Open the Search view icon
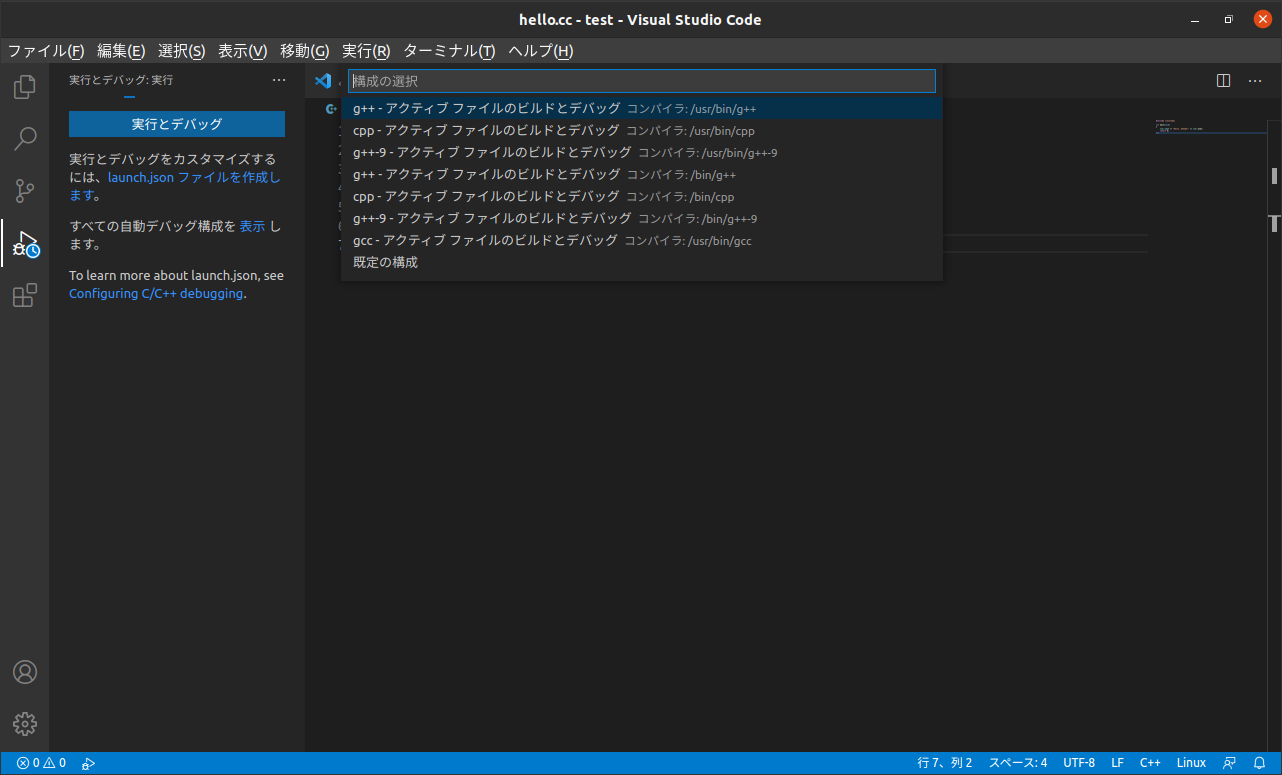 (x=25, y=139)
